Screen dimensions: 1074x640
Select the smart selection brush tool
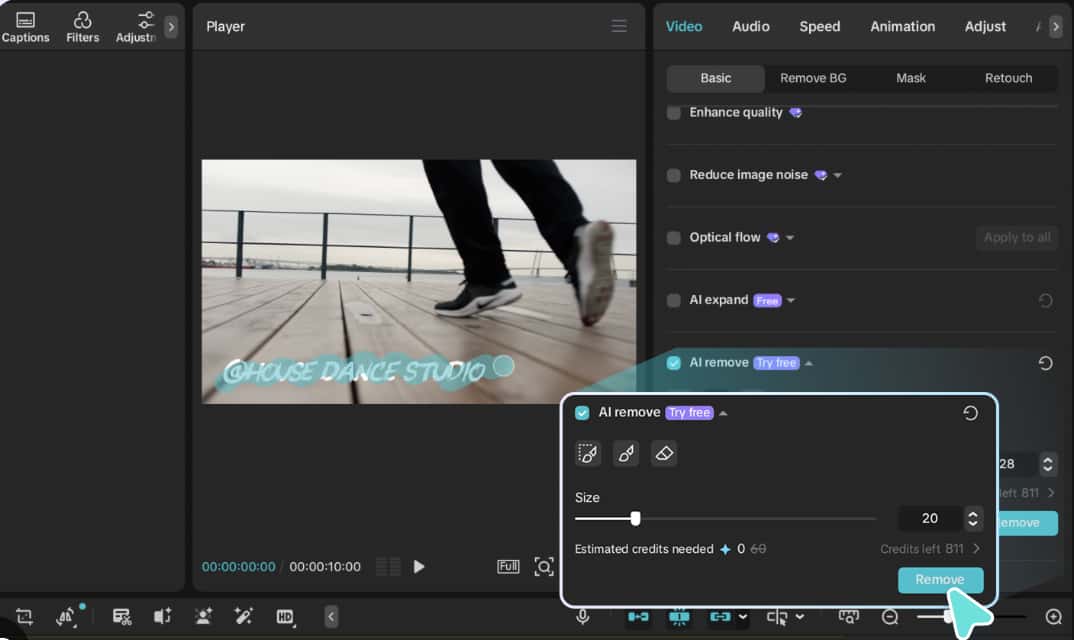[588, 454]
